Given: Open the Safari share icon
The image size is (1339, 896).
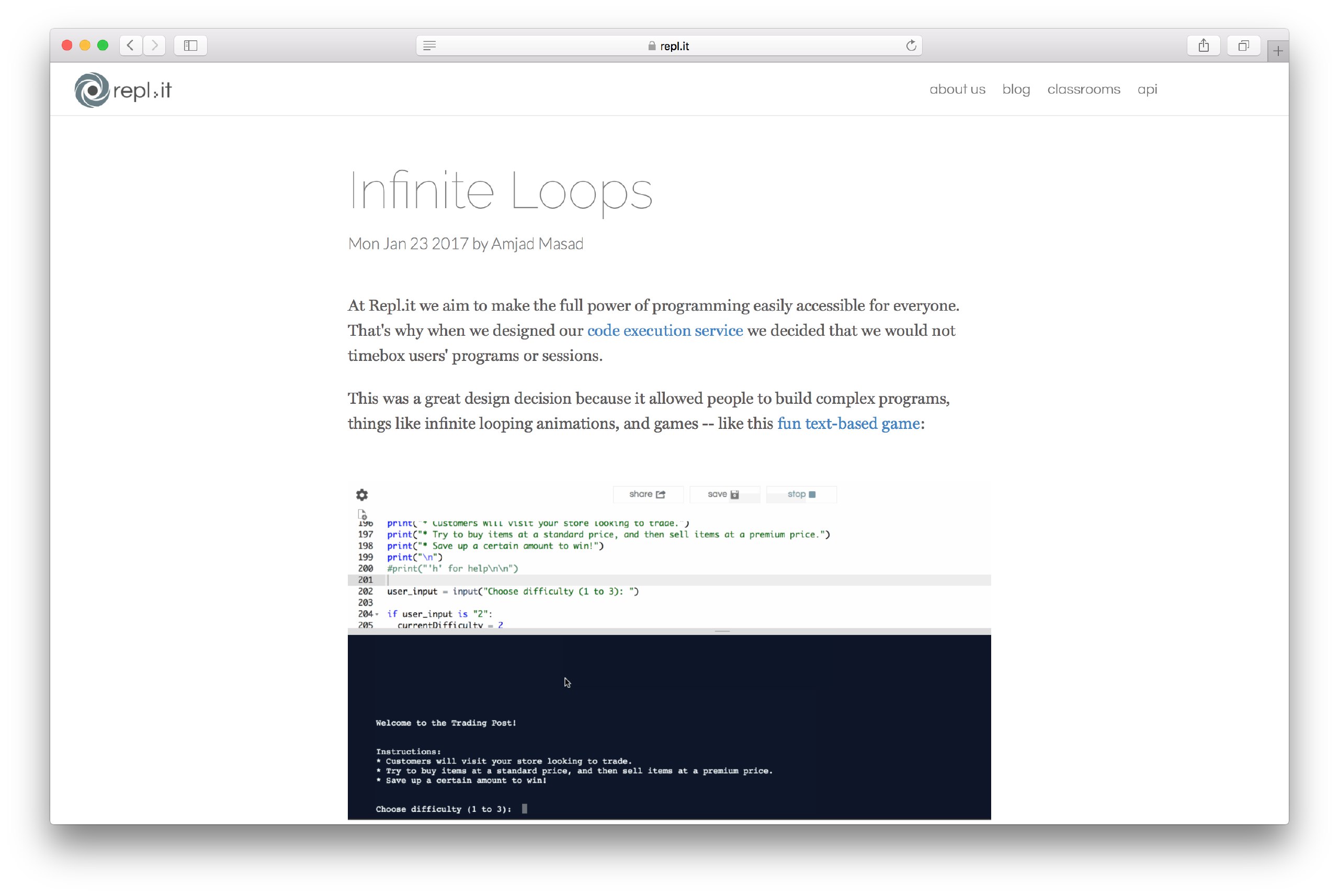Looking at the screenshot, I should coord(1204,45).
